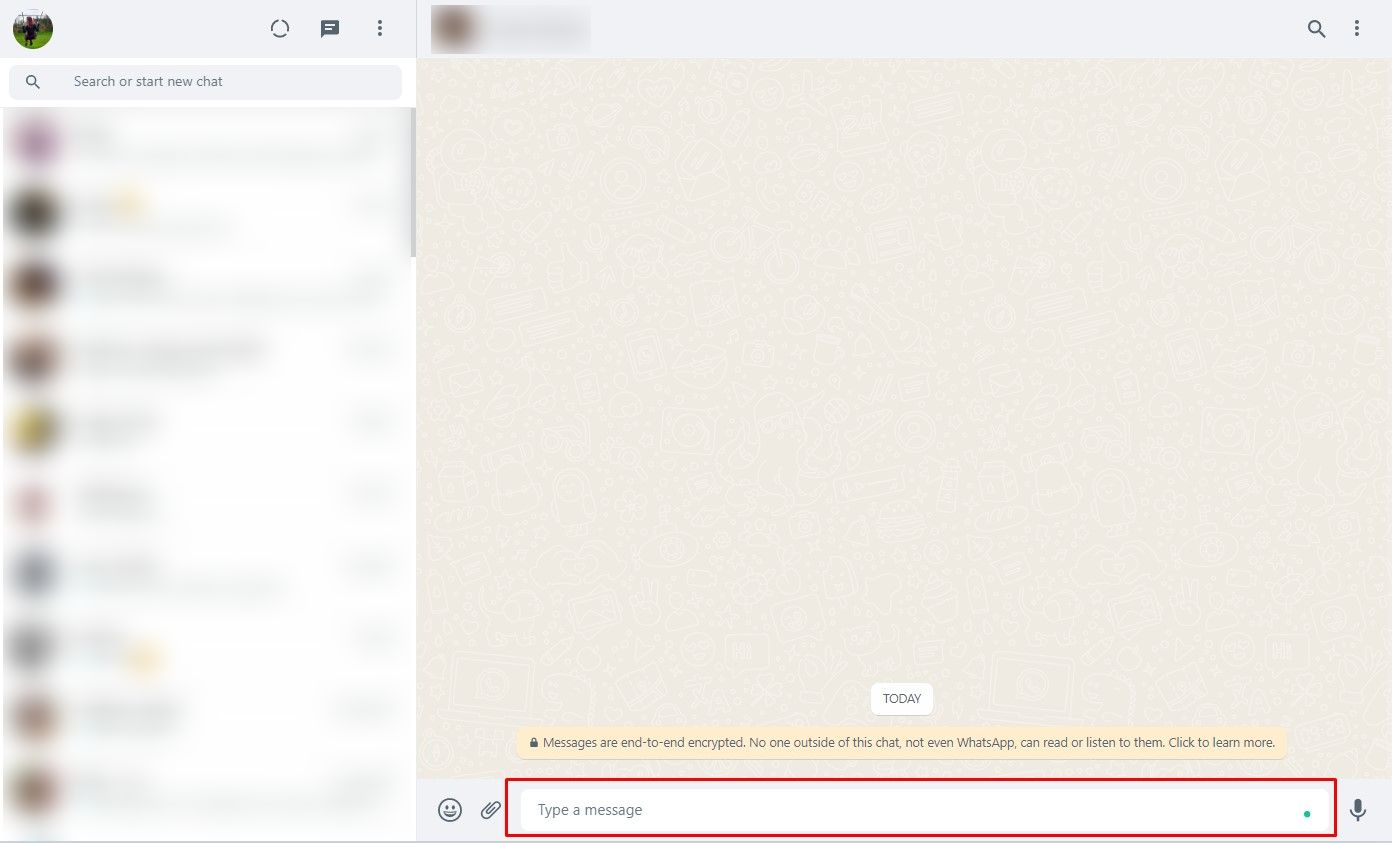Start recording a voice message

pyautogui.click(x=1358, y=810)
